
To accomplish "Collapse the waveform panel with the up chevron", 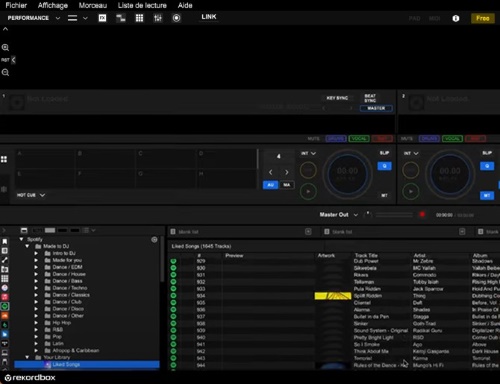I will coord(5,29).
